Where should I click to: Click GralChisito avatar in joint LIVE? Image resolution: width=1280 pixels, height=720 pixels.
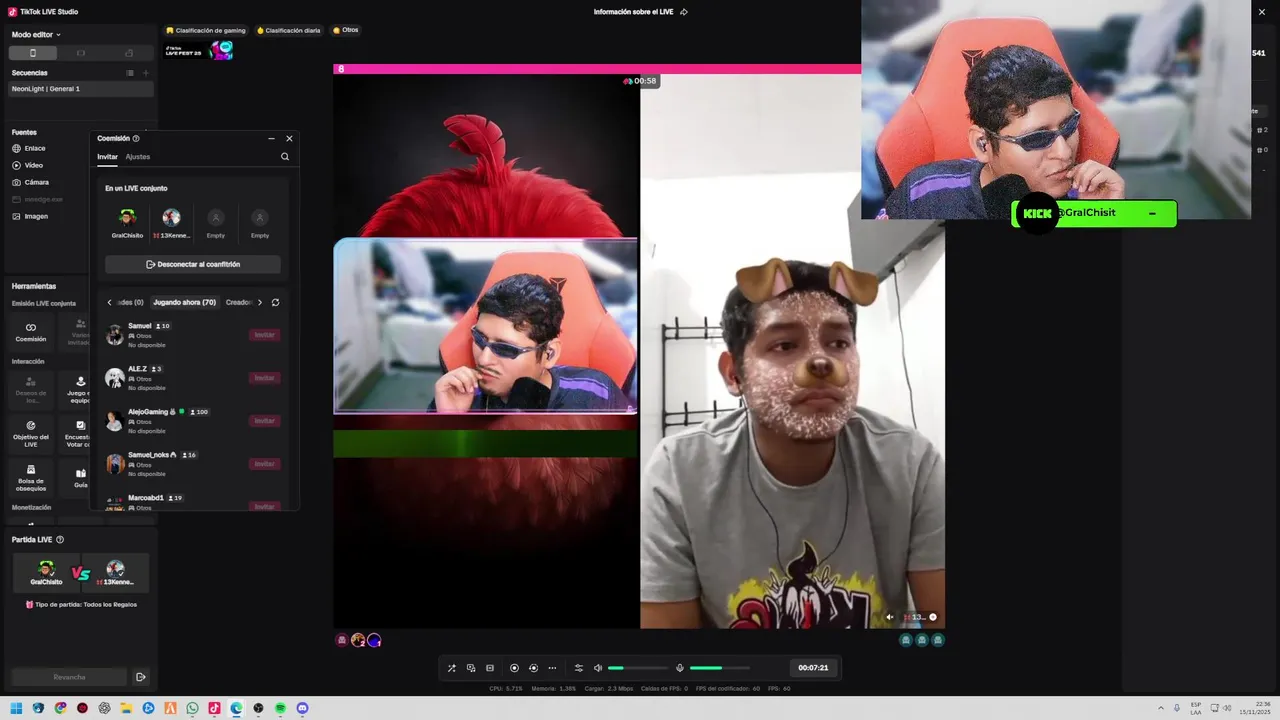[127, 217]
